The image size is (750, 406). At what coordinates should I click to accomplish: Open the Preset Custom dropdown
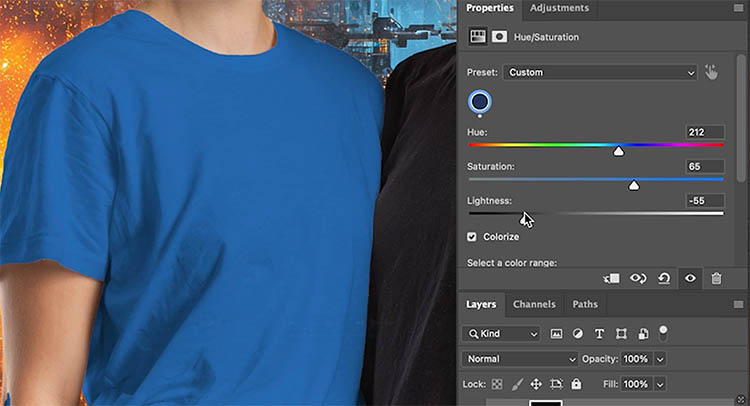click(x=600, y=73)
